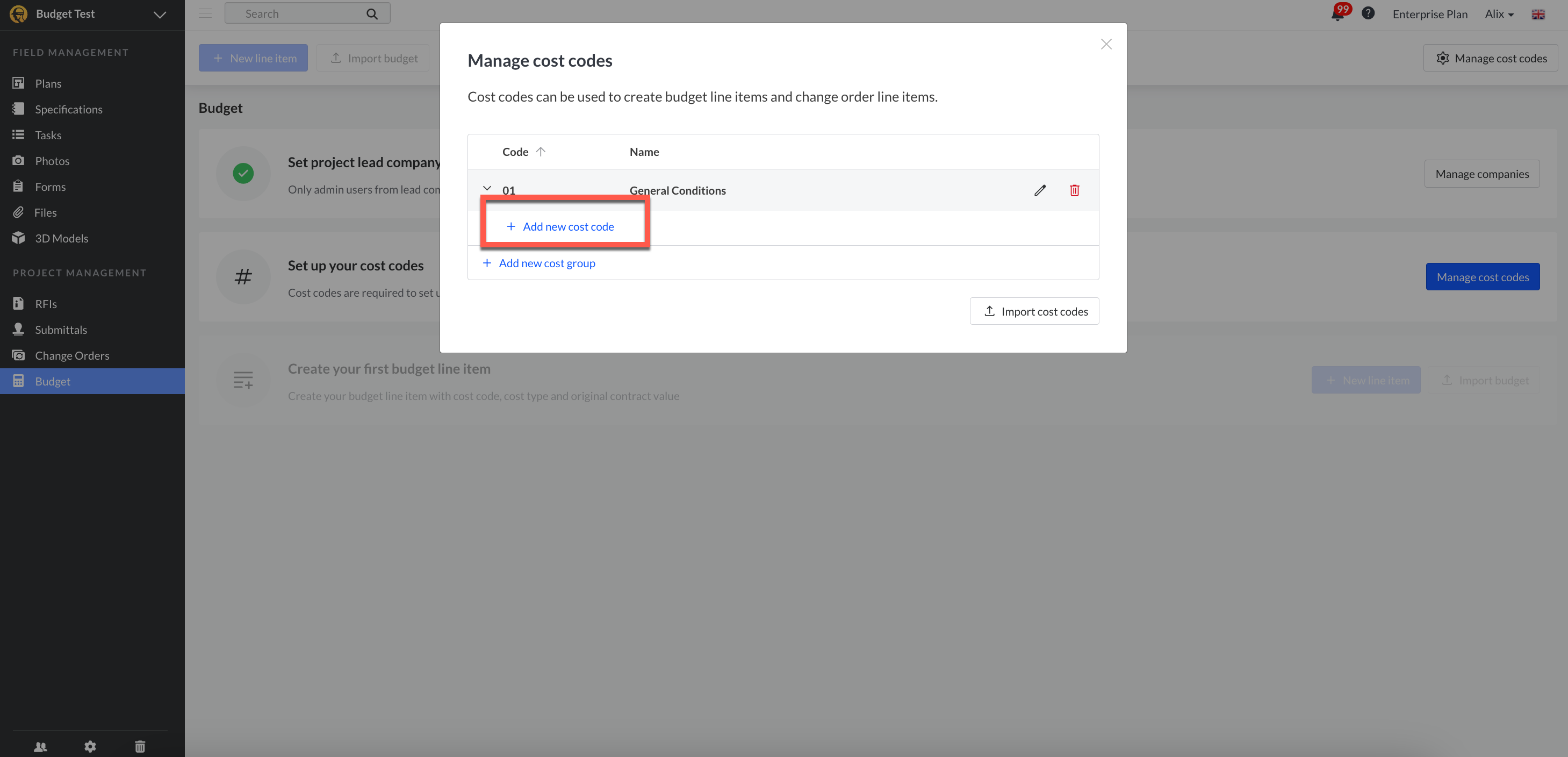
Task: Open the Alix user dropdown
Action: tap(1499, 14)
